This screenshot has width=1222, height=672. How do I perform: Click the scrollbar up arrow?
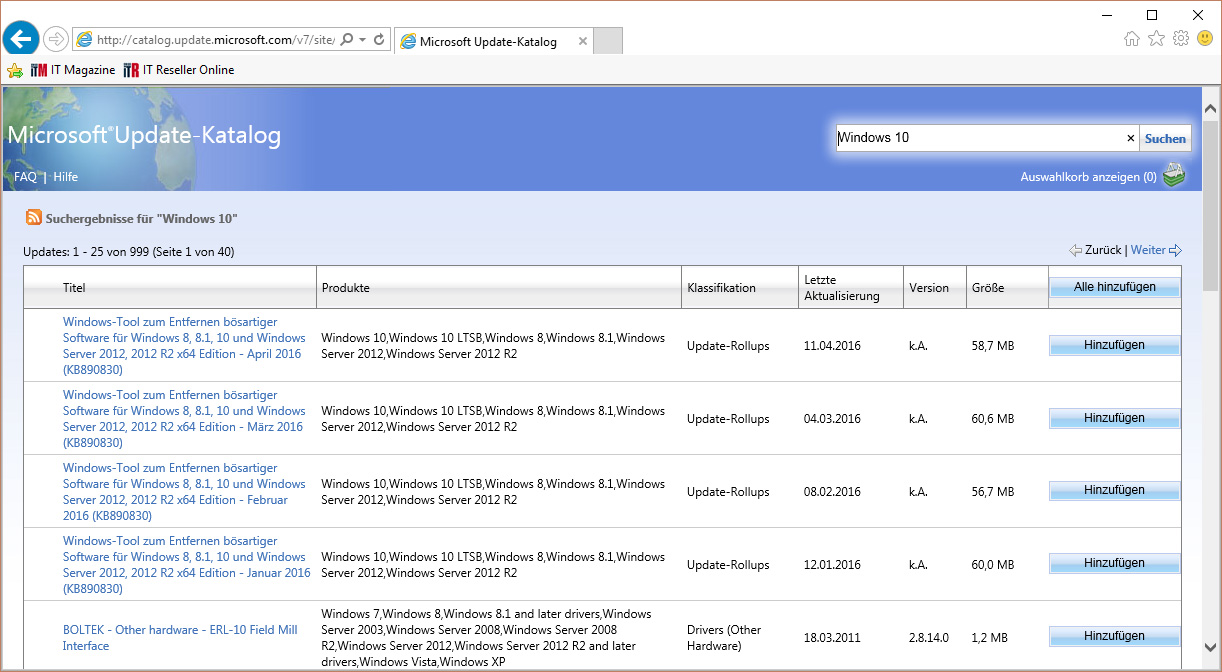point(1210,107)
